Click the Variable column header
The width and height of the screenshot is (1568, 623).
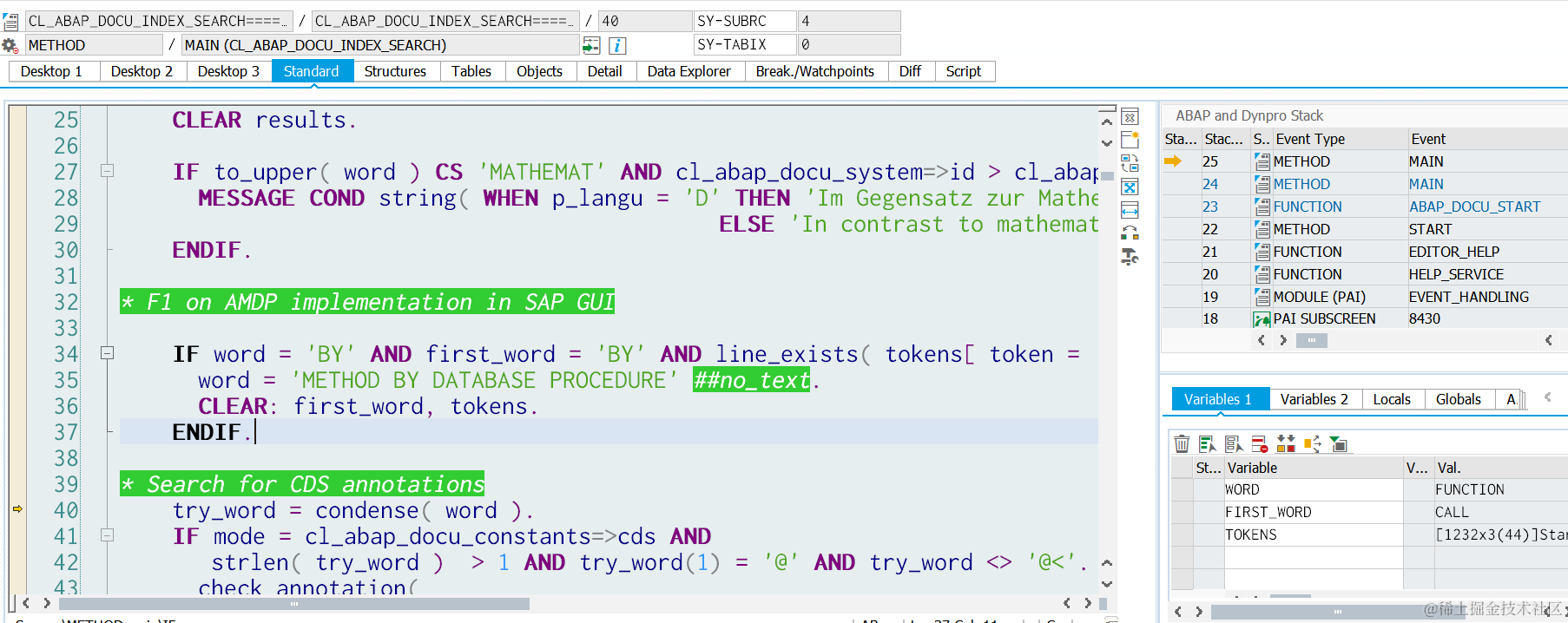[1313, 468]
